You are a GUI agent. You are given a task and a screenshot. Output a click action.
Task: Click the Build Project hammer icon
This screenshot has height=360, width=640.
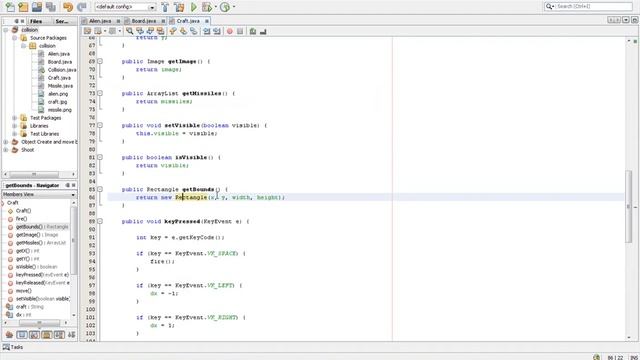165,7
